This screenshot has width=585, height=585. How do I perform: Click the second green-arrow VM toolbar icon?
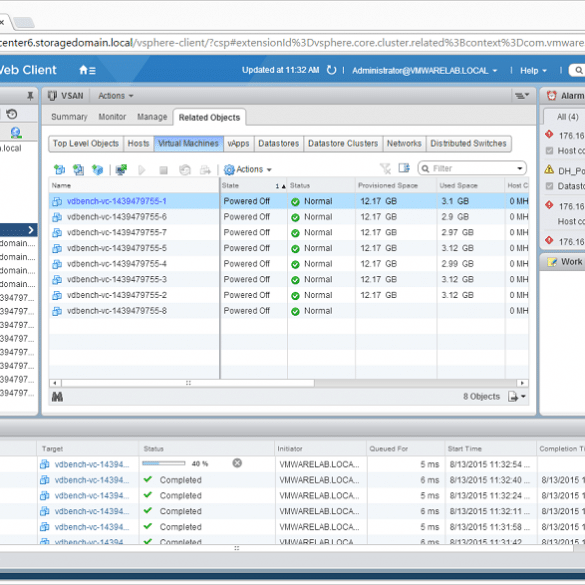coord(78,169)
